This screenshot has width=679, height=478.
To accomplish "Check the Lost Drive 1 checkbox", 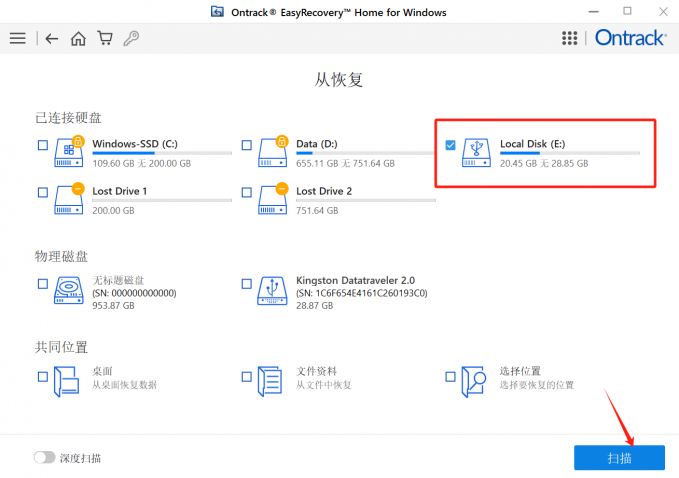I will (x=43, y=192).
